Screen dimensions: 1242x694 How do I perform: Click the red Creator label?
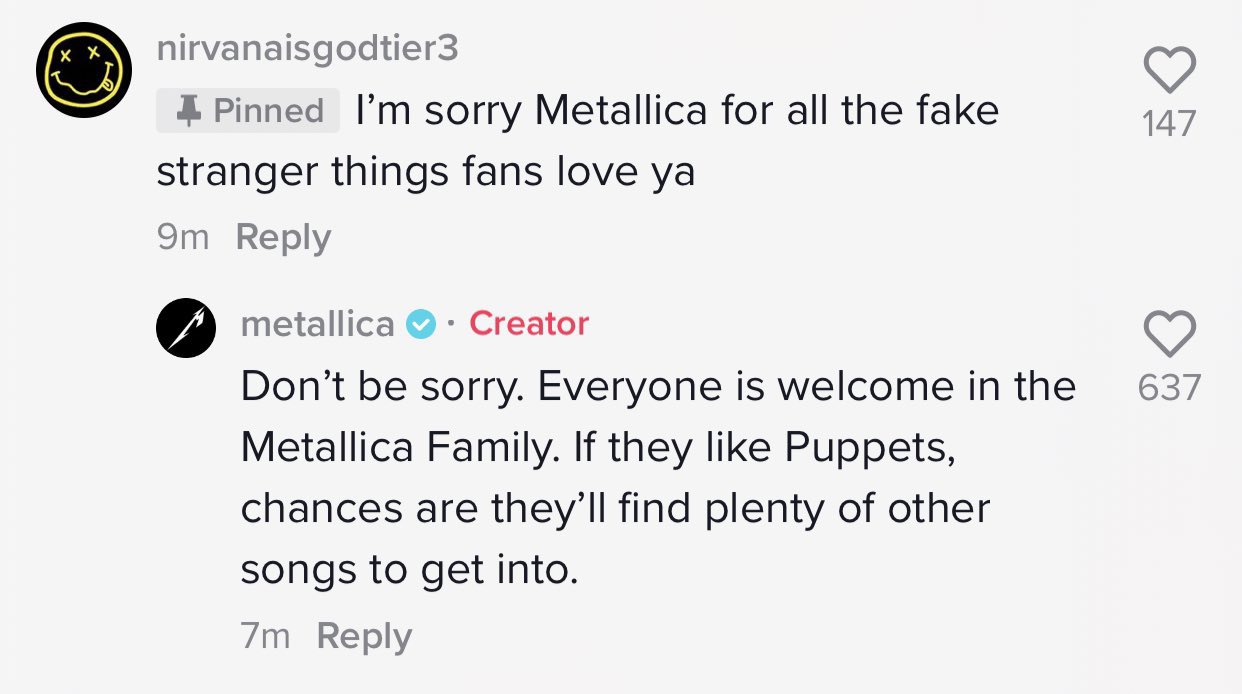[x=529, y=324]
